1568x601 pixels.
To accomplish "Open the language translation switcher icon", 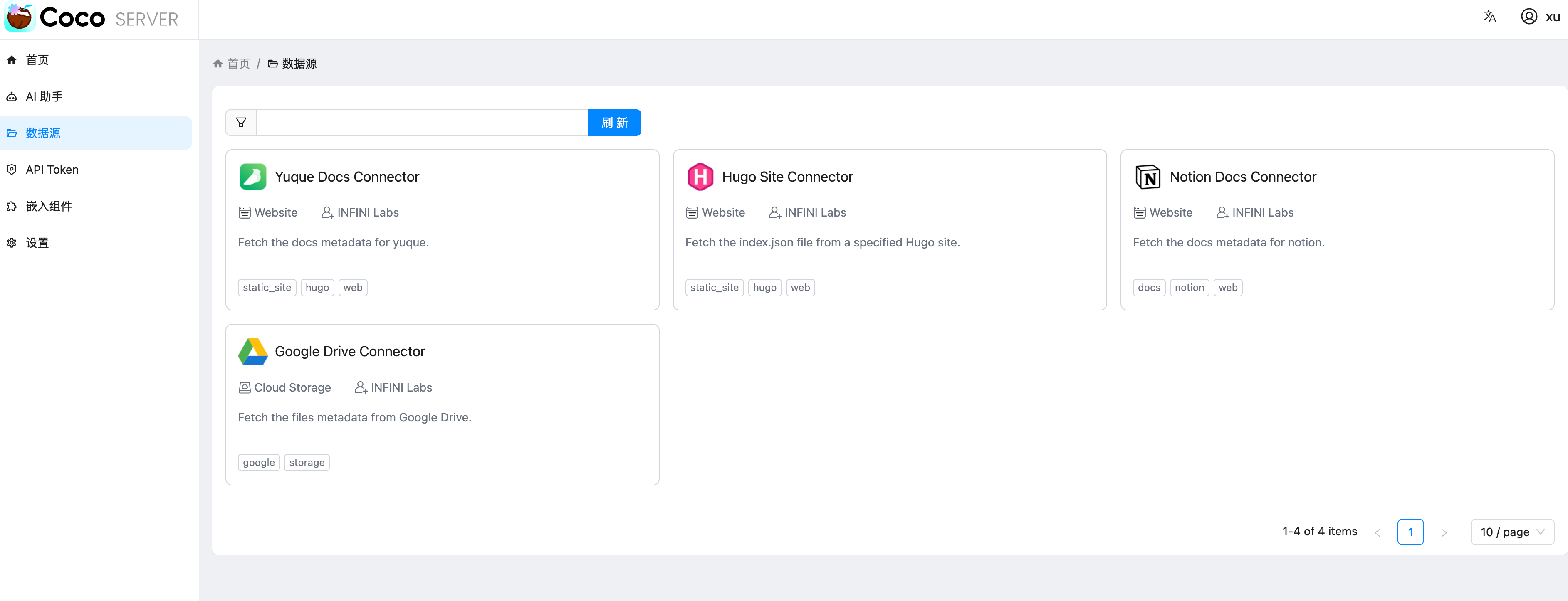I will click(1489, 17).
